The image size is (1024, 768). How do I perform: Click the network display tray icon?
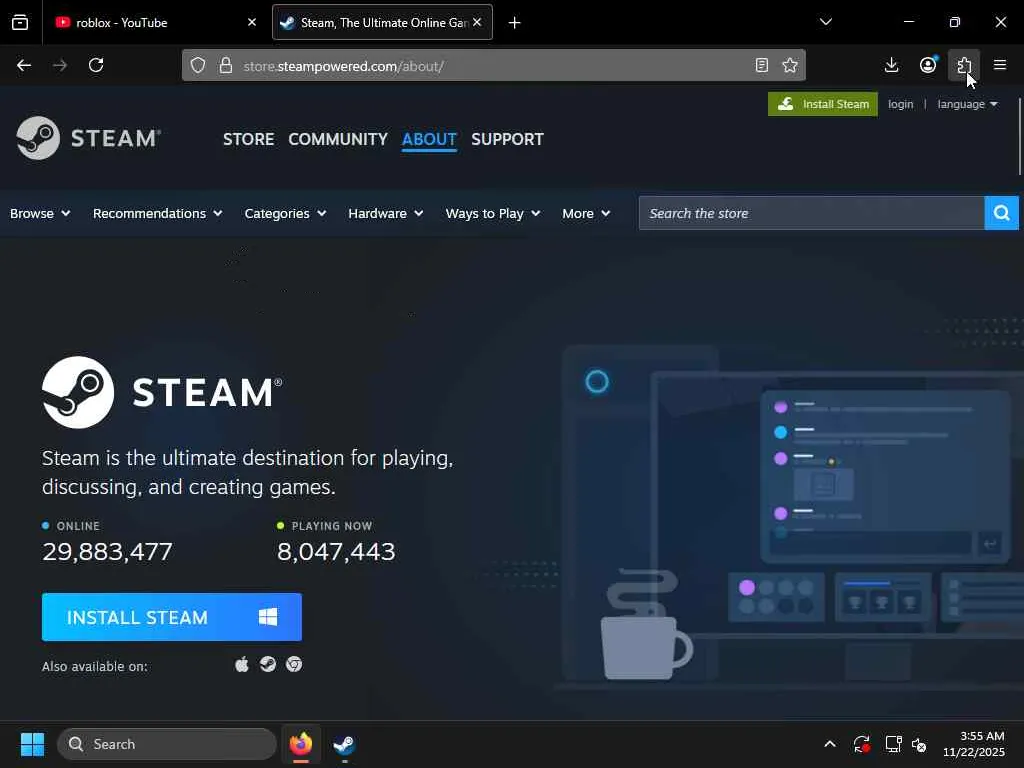tap(893, 744)
